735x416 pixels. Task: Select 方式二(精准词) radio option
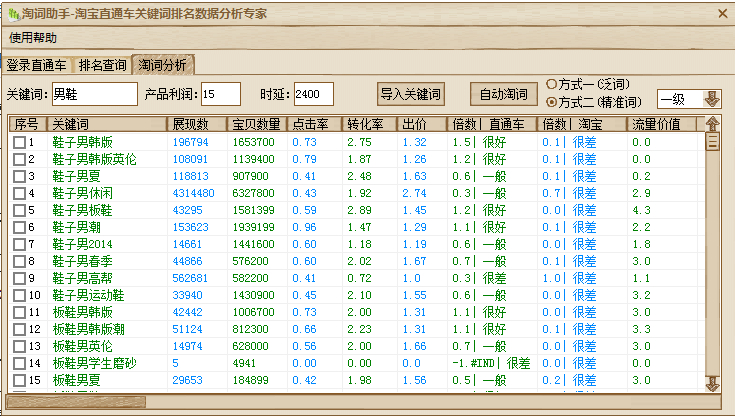pos(593,102)
